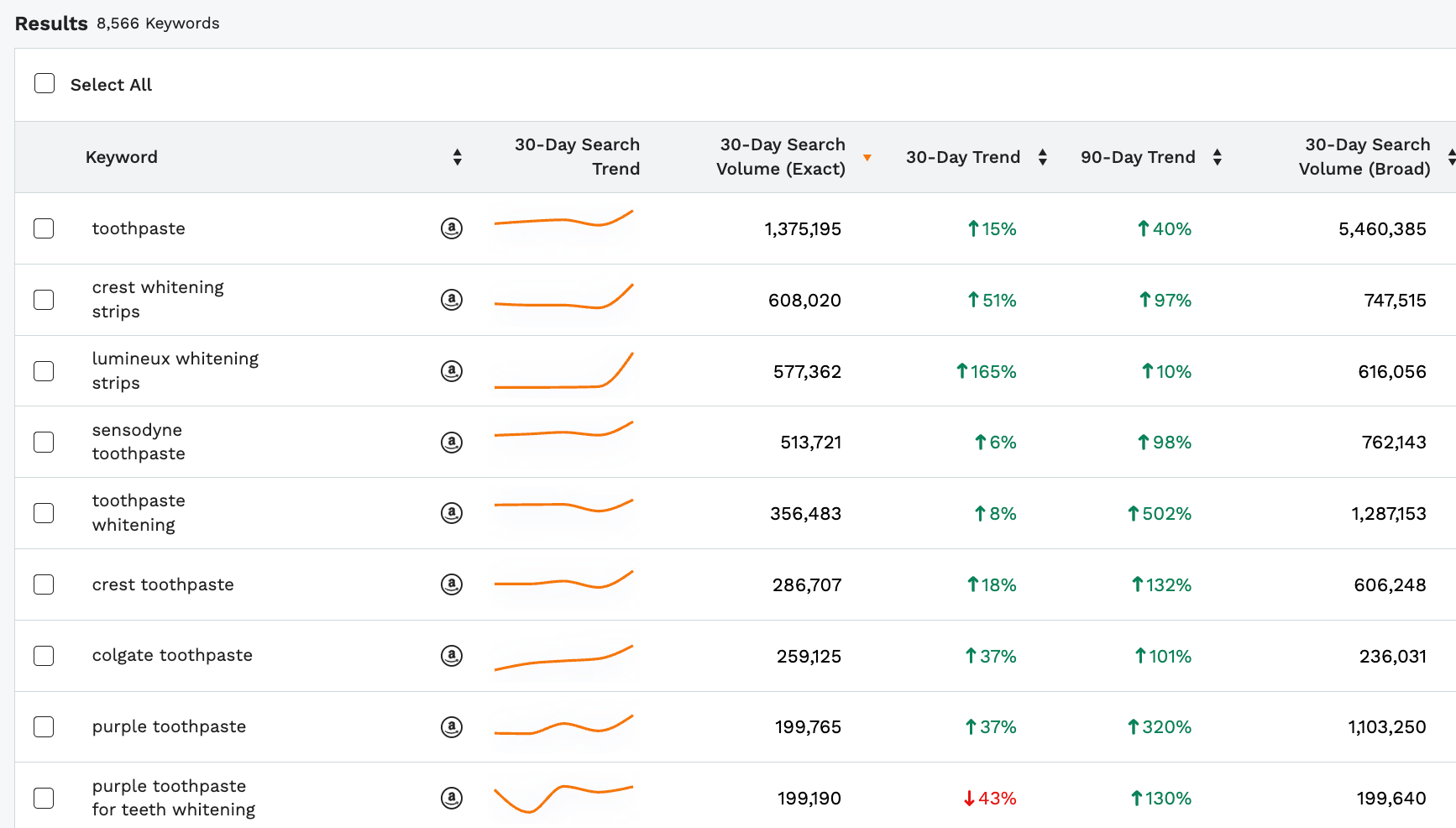This screenshot has height=828, width=1456.
Task: Sort by Keyword column arrows
Action: click(x=458, y=157)
